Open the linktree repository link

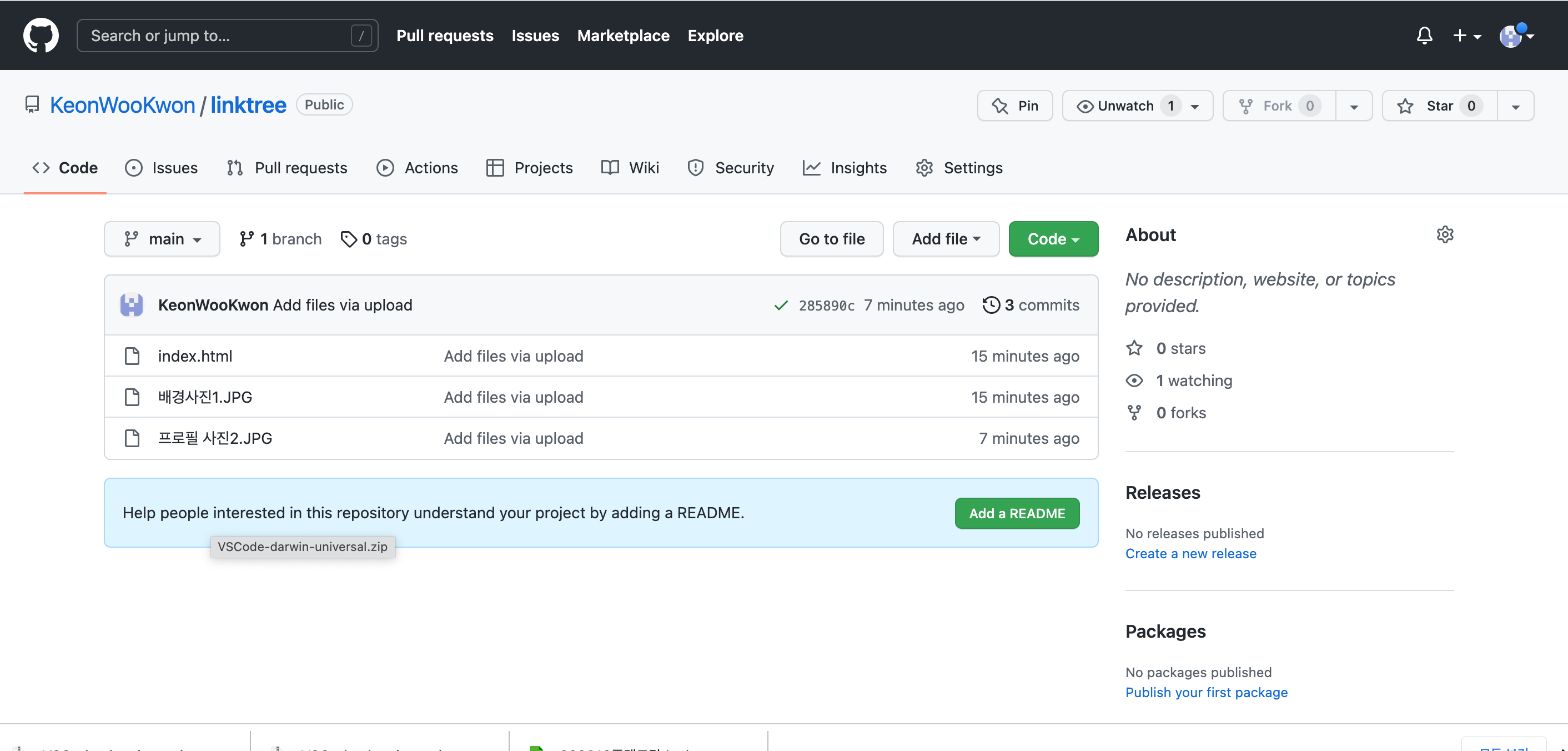tap(248, 105)
